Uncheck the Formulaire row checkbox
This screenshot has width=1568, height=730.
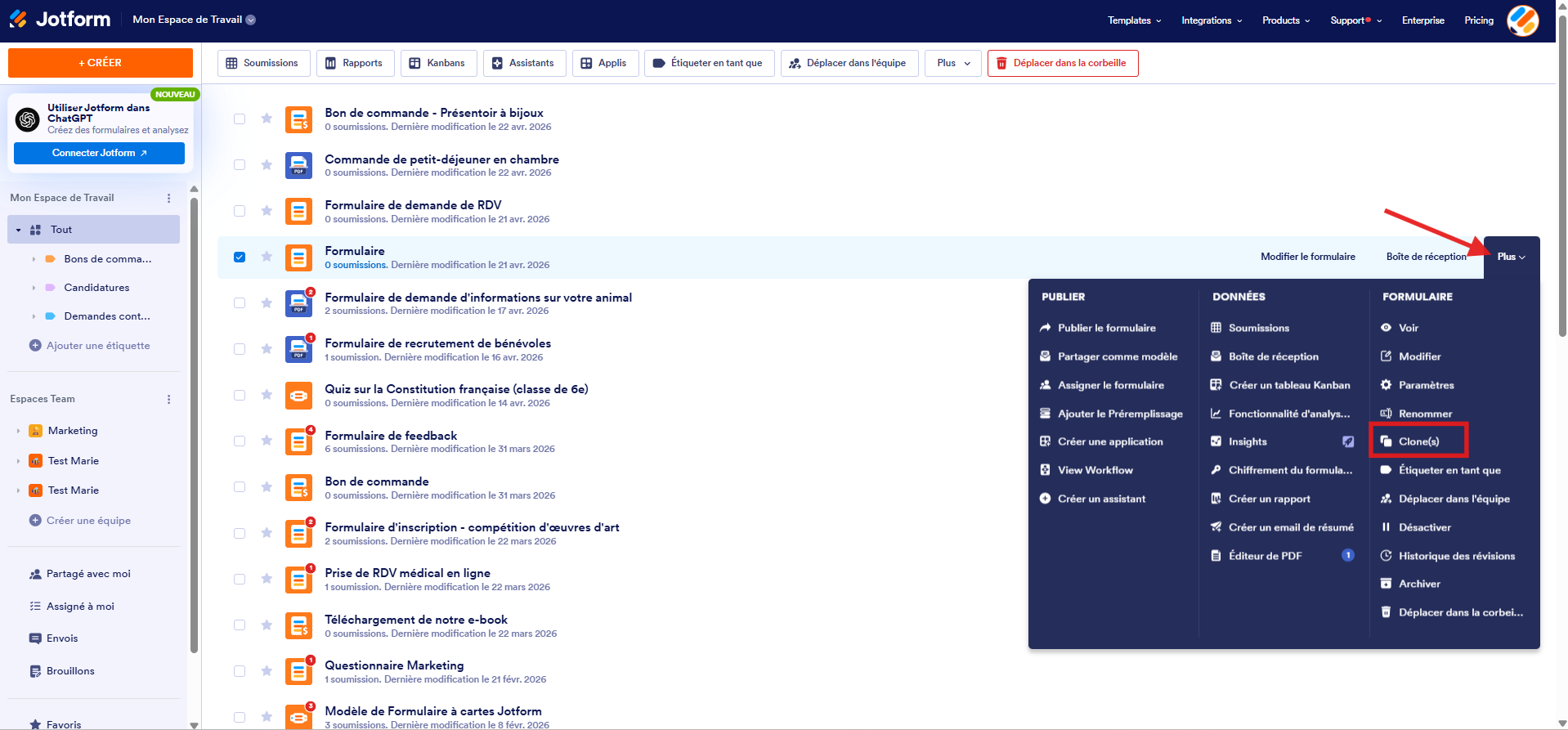[x=240, y=257]
